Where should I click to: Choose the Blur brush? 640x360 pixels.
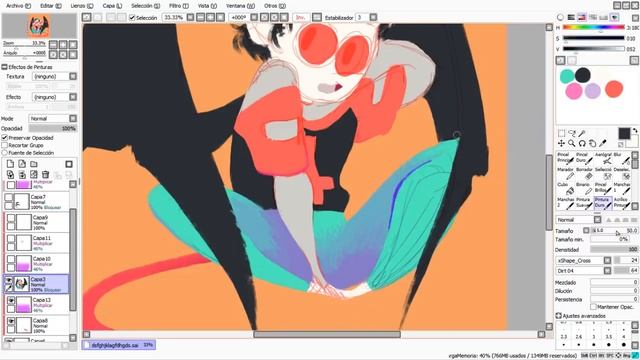point(621,158)
